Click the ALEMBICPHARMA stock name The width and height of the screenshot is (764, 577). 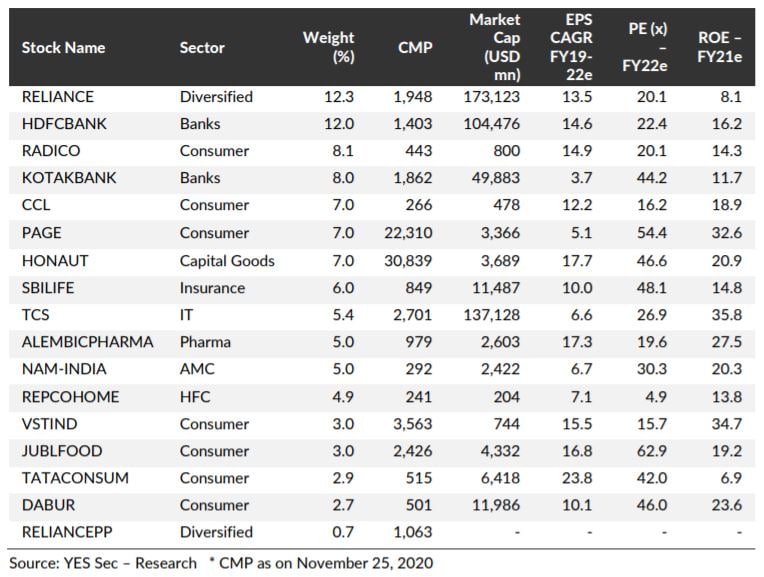tap(87, 342)
